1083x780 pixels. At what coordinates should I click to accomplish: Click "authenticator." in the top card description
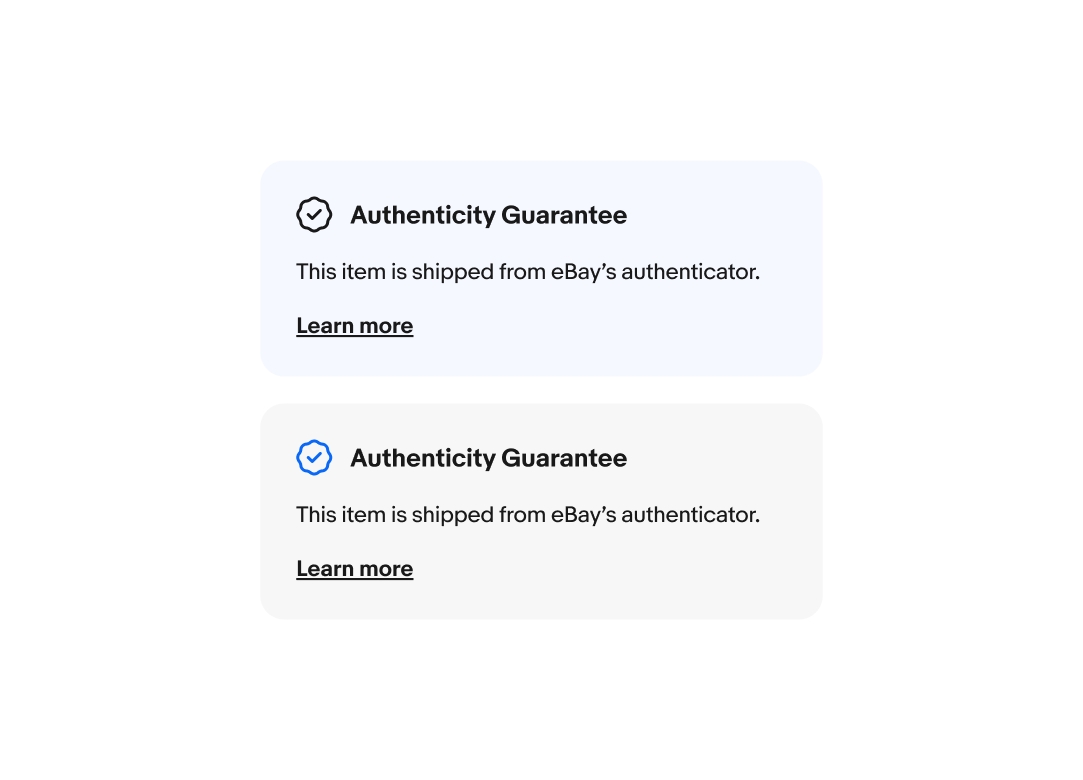(x=690, y=272)
